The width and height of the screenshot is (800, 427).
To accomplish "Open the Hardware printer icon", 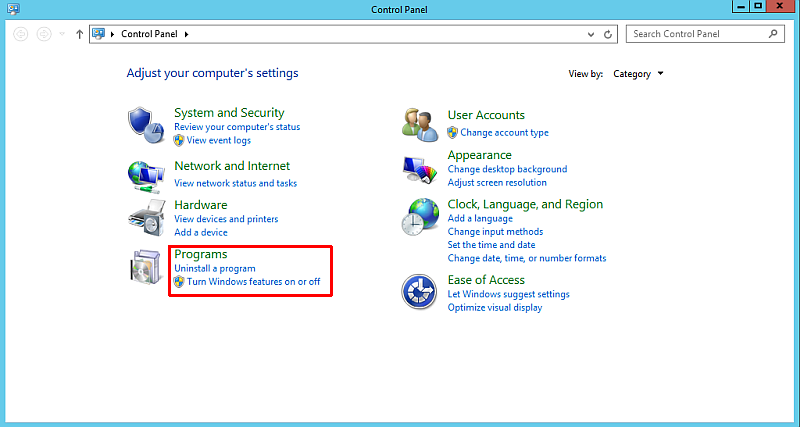I will point(146,218).
